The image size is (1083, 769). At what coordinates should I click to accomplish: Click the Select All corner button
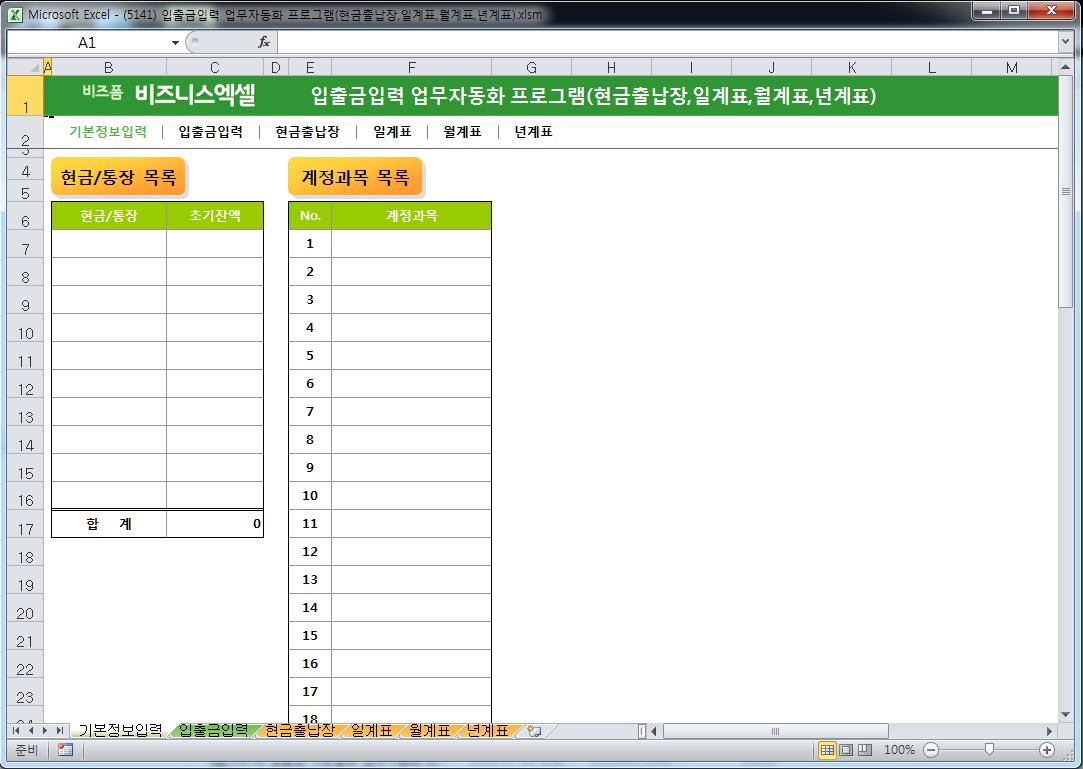click(26, 67)
